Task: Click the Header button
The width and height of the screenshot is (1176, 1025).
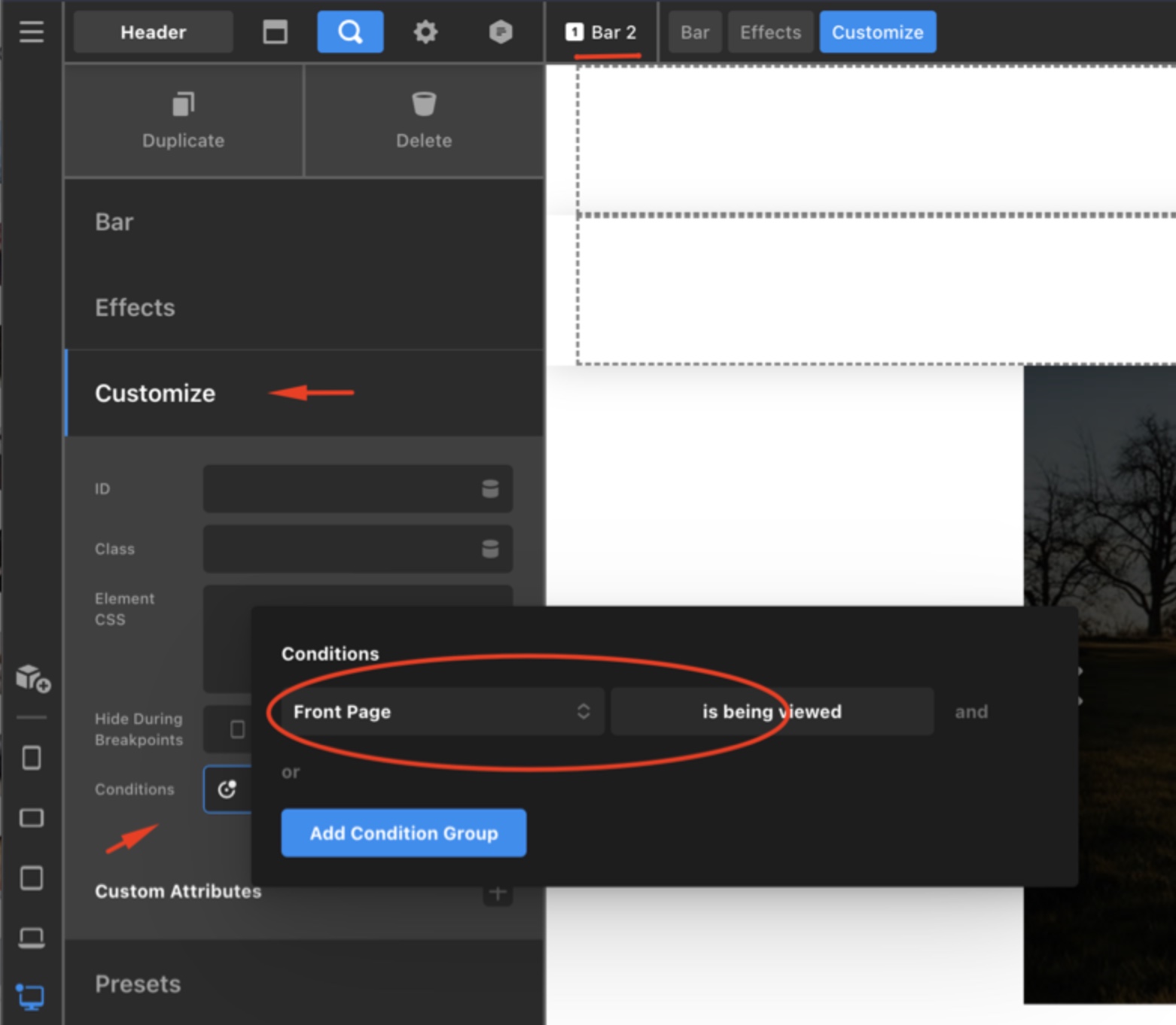Action: (153, 32)
